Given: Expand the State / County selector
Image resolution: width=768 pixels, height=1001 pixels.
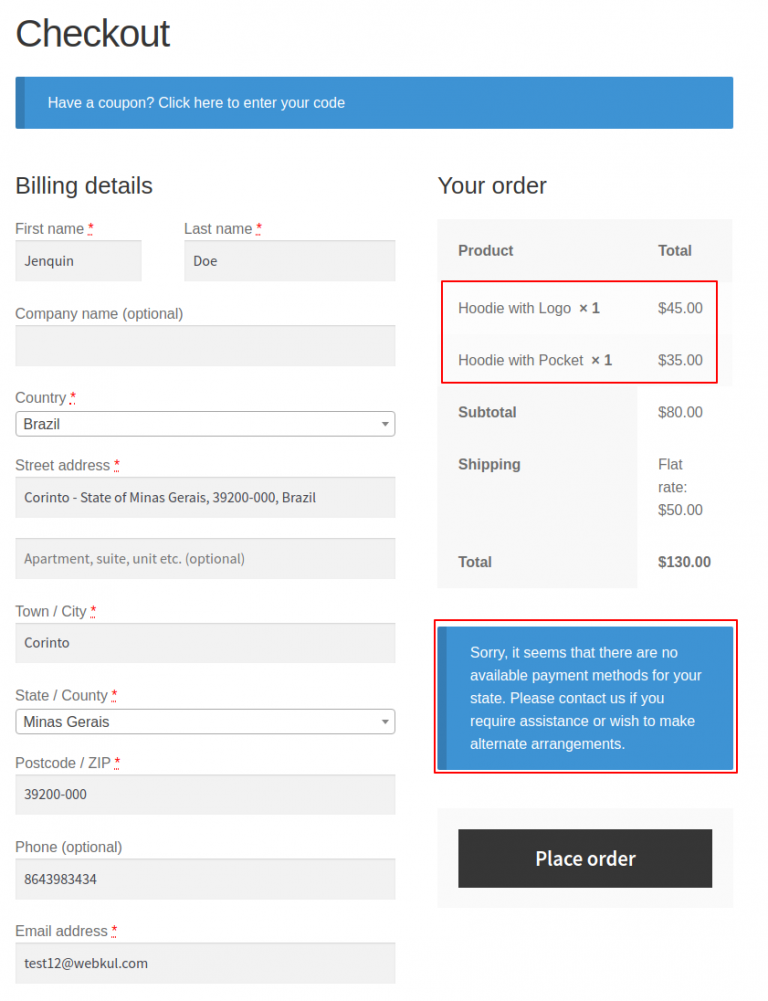Looking at the screenshot, I should [x=205, y=721].
